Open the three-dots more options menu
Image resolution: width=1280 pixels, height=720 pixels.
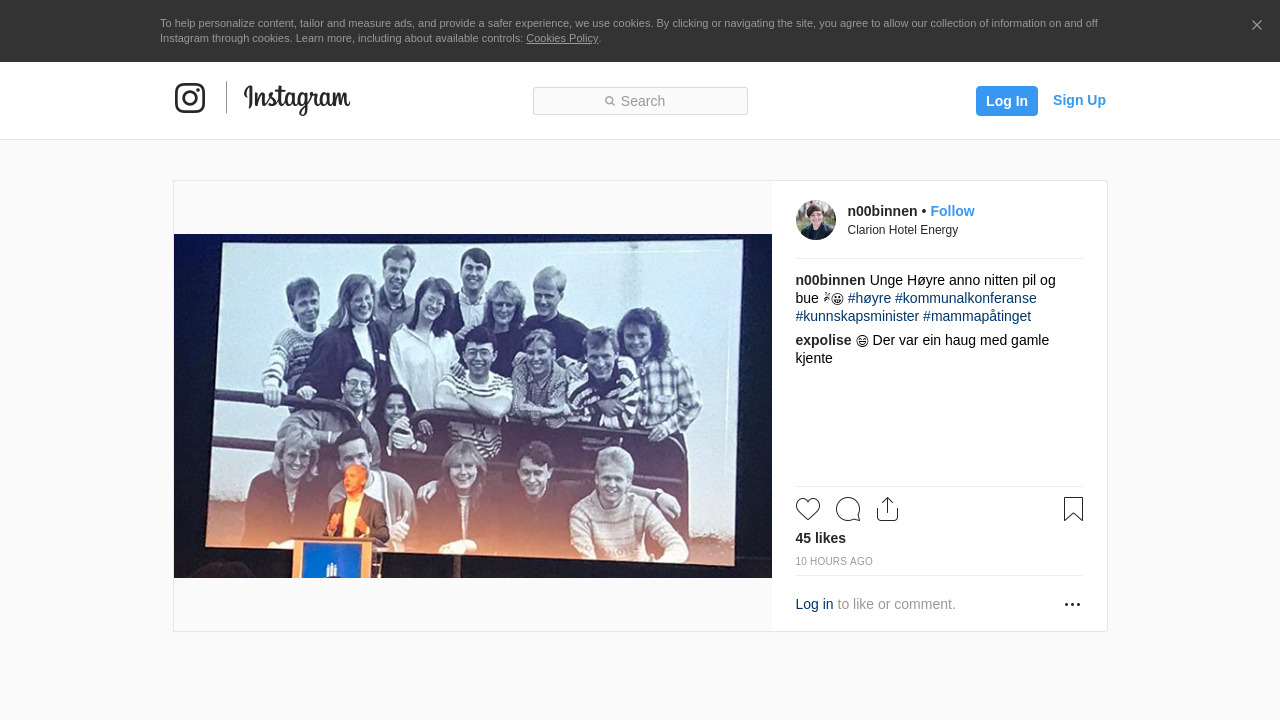click(x=1072, y=604)
